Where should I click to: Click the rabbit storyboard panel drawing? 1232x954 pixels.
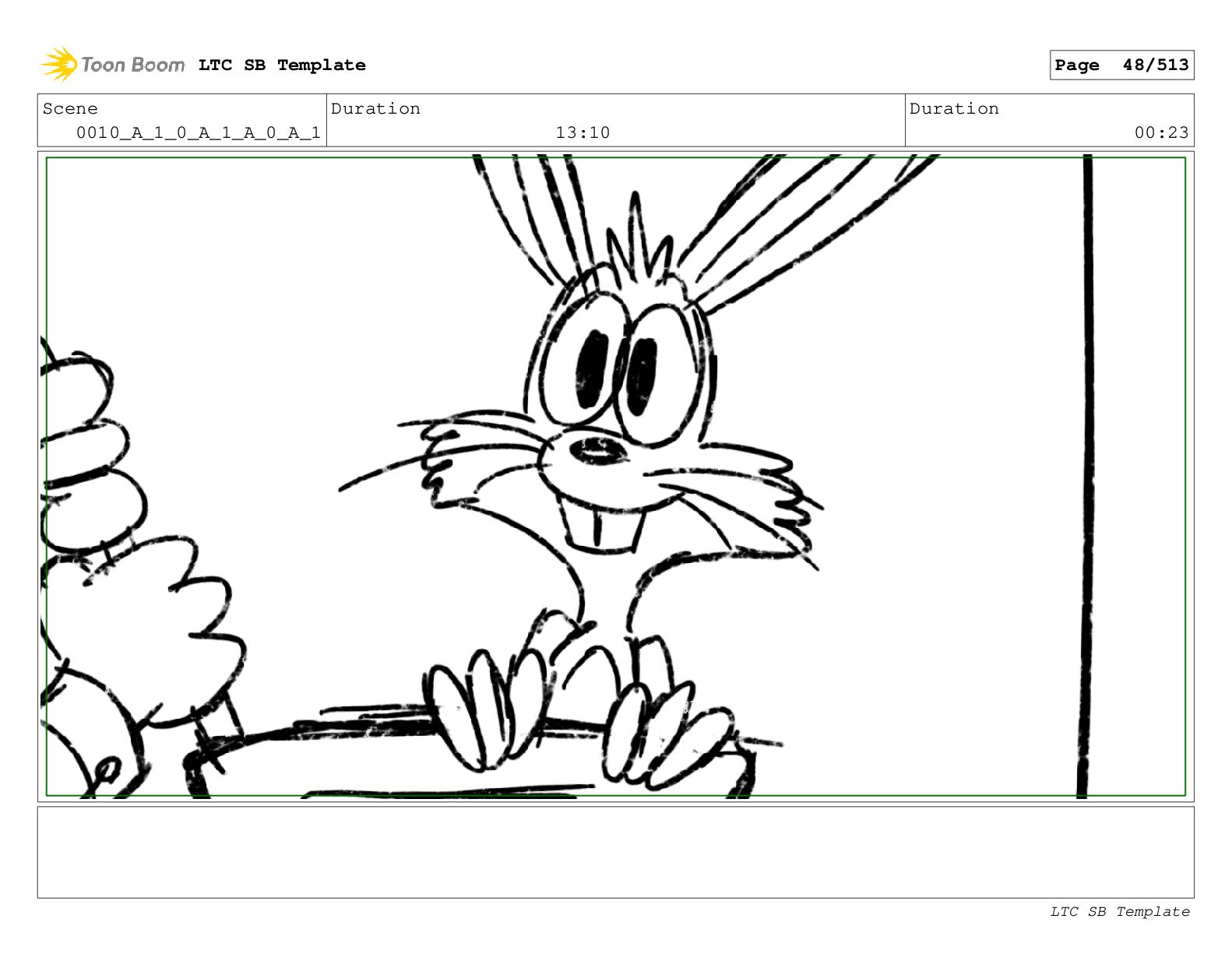point(615,477)
